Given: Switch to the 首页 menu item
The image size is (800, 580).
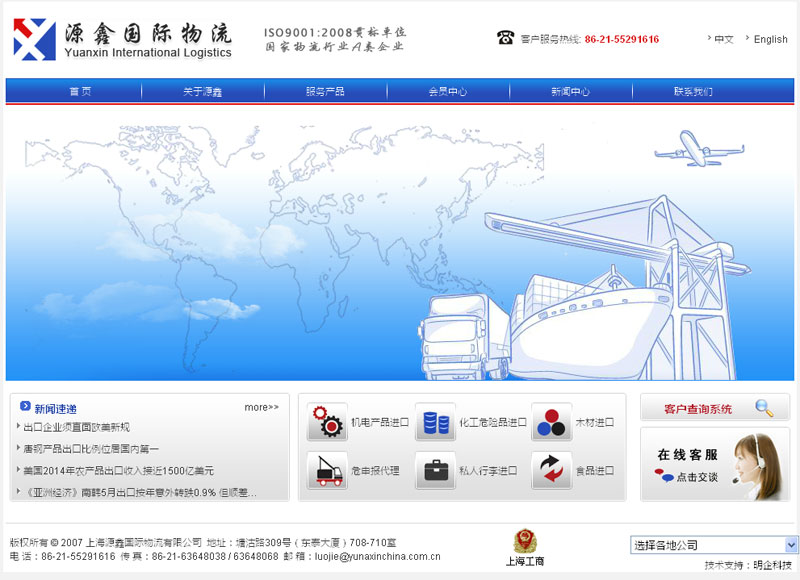Looking at the screenshot, I should [x=80, y=89].
